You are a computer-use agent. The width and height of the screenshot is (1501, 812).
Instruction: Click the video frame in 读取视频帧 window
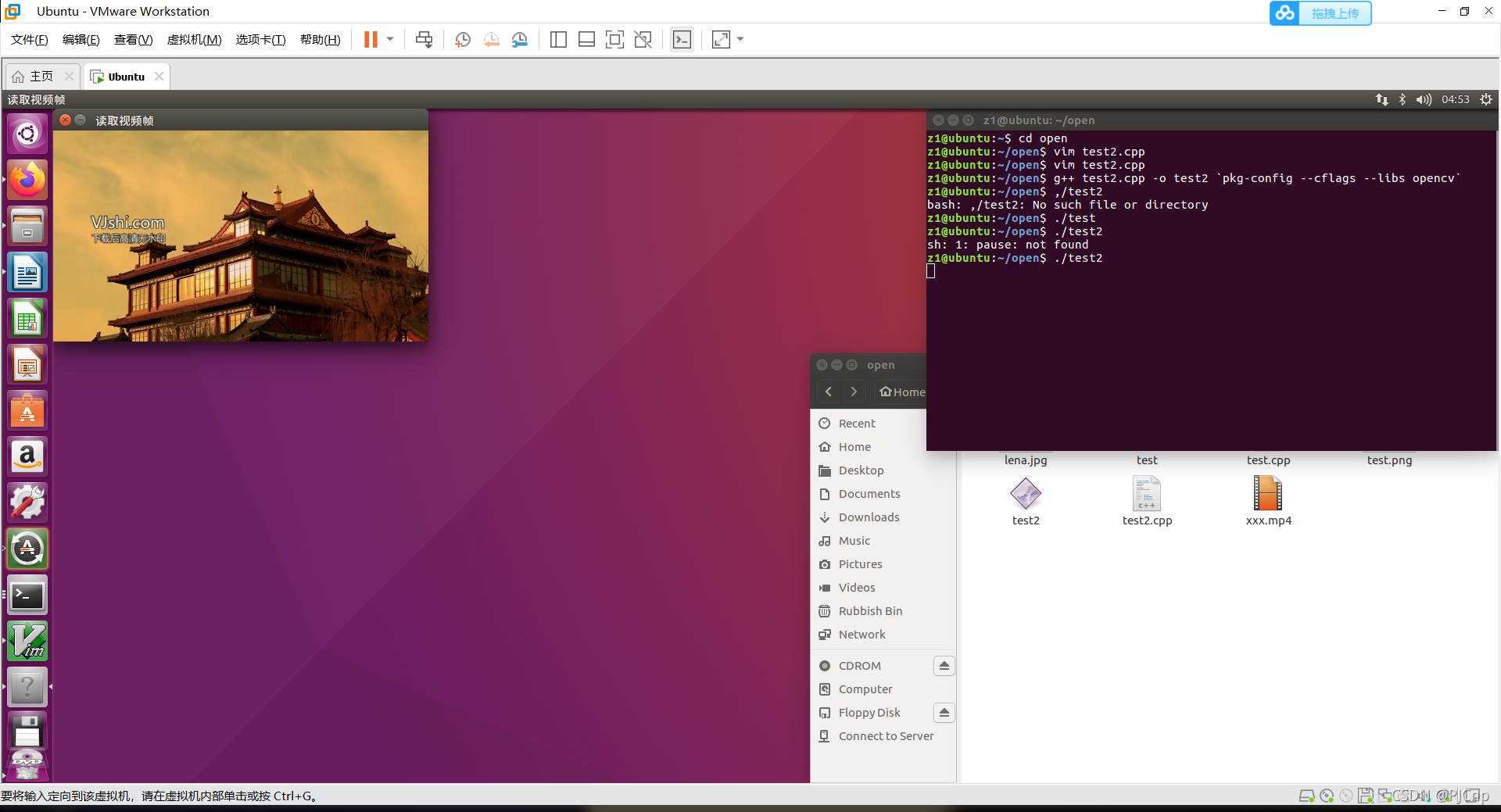(241, 236)
